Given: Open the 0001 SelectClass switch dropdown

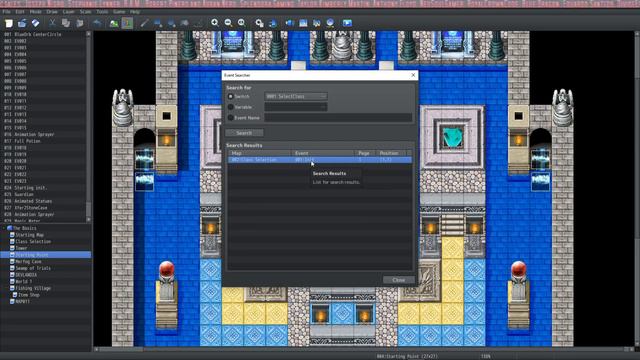Looking at the screenshot, I should pos(296,96).
